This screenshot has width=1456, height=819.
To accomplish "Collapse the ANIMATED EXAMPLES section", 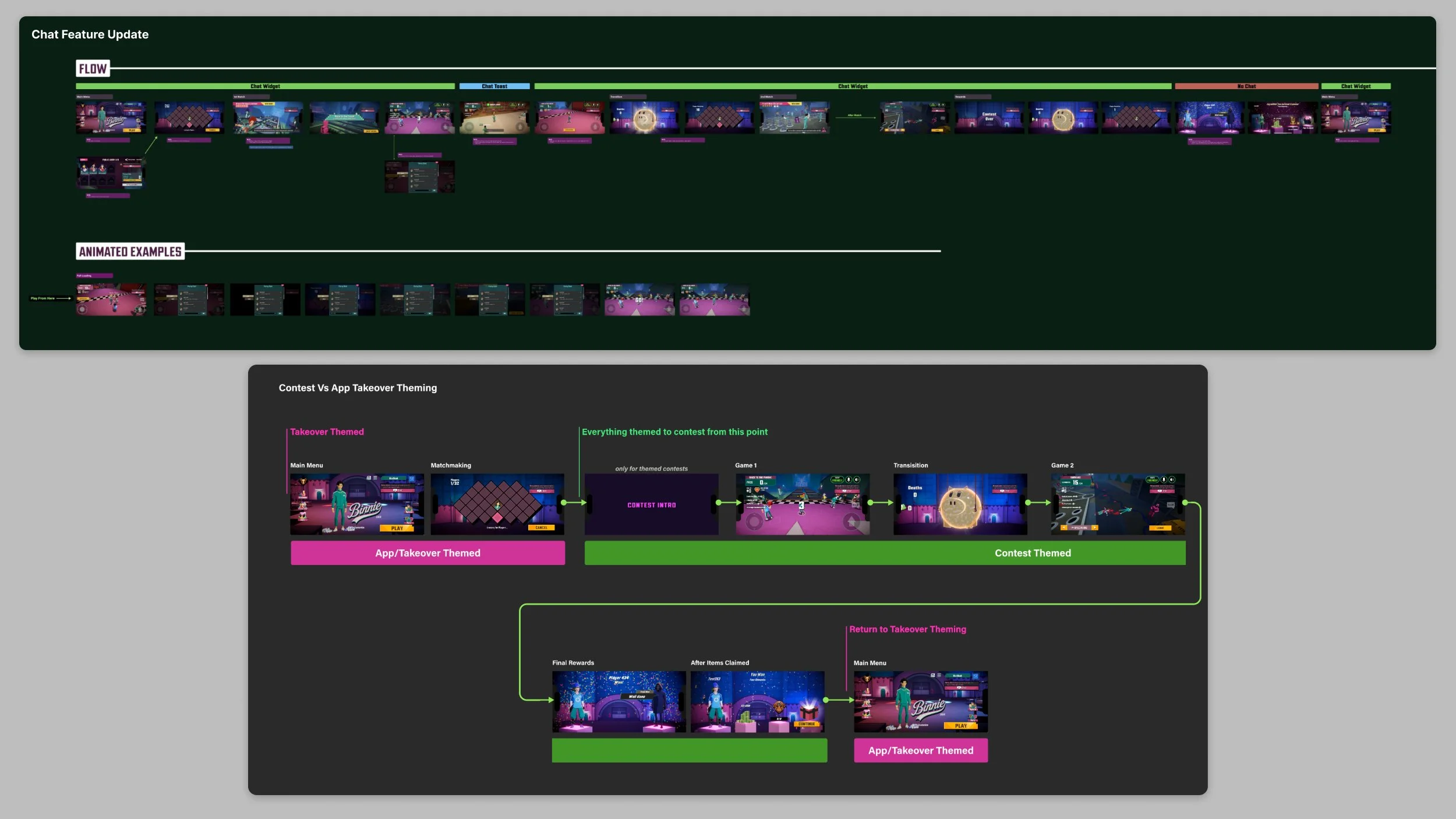I will click(129, 252).
